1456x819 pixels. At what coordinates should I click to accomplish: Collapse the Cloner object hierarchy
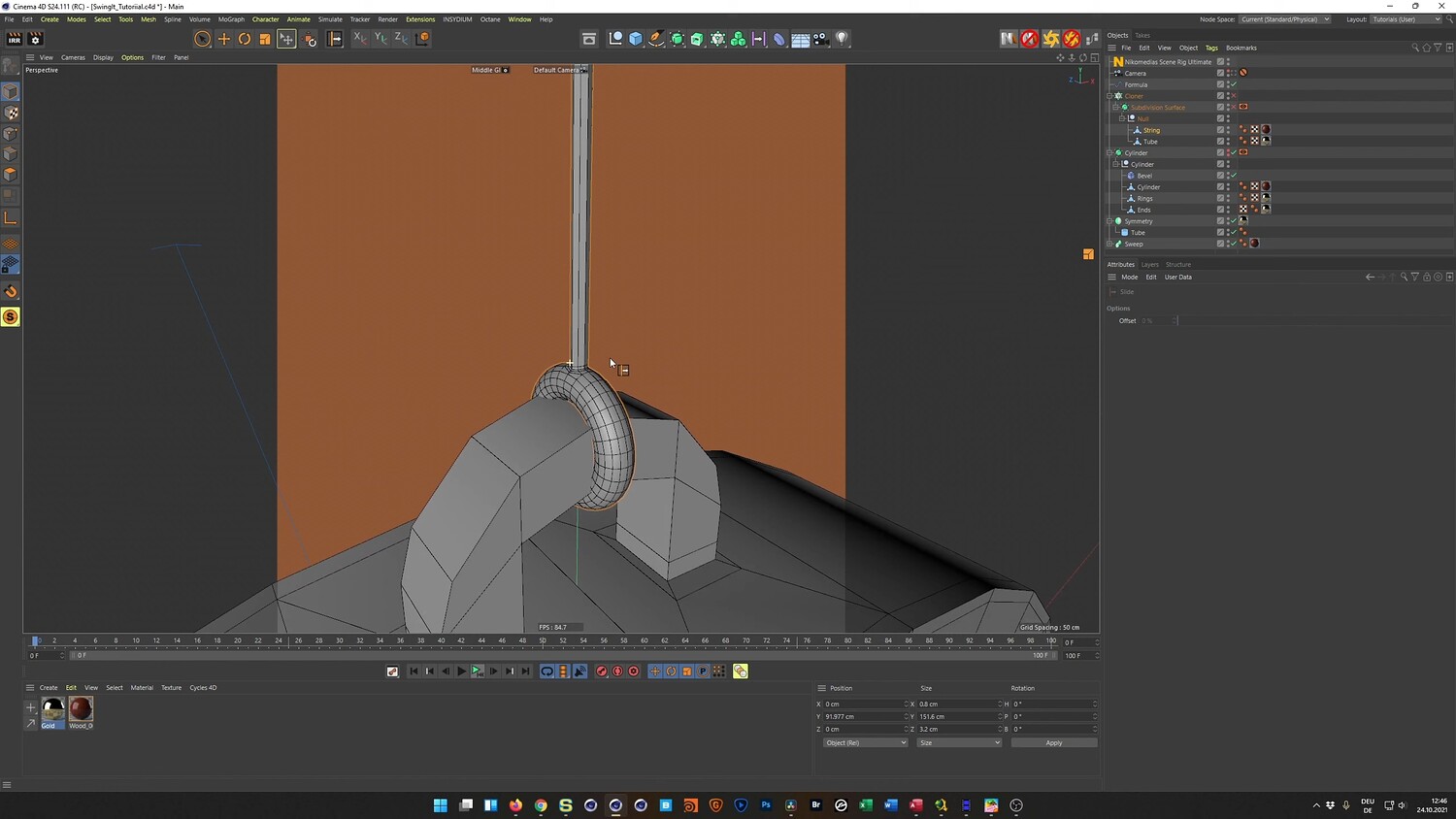1109,96
